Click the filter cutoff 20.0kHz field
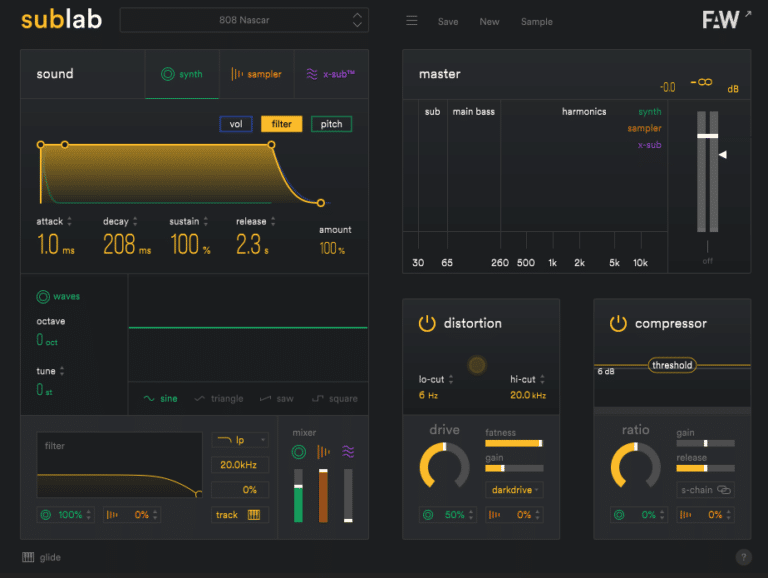The height and width of the screenshot is (578, 768). [240, 465]
